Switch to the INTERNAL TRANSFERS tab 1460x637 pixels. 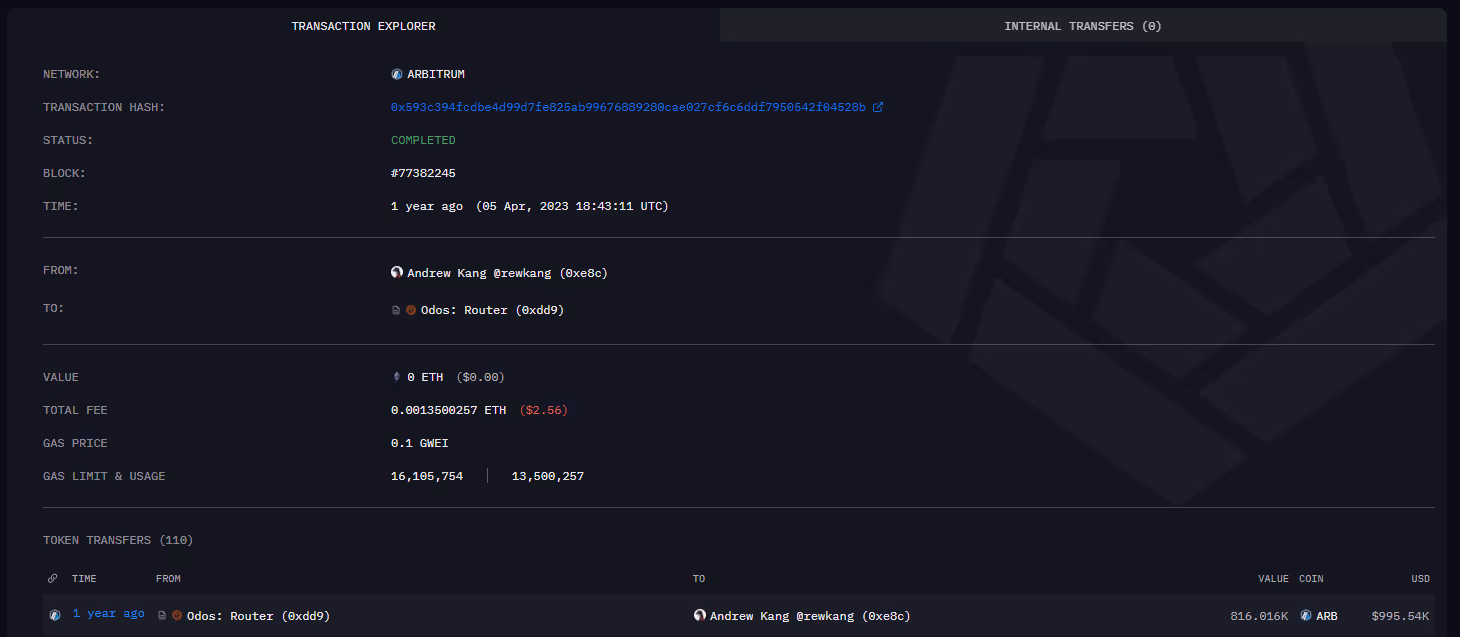click(1082, 25)
